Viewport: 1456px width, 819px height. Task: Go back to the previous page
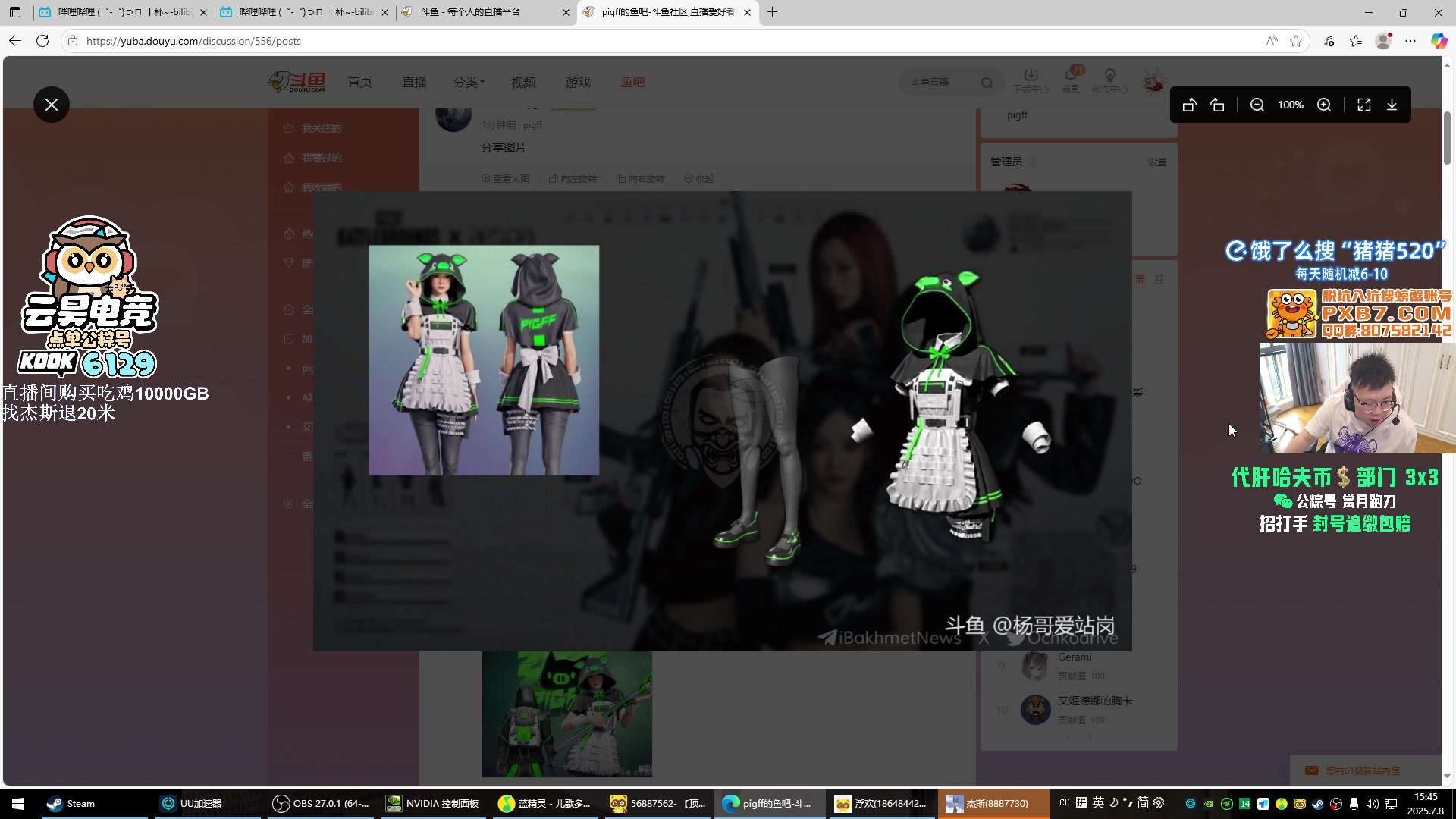pyautogui.click(x=15, y=41)
